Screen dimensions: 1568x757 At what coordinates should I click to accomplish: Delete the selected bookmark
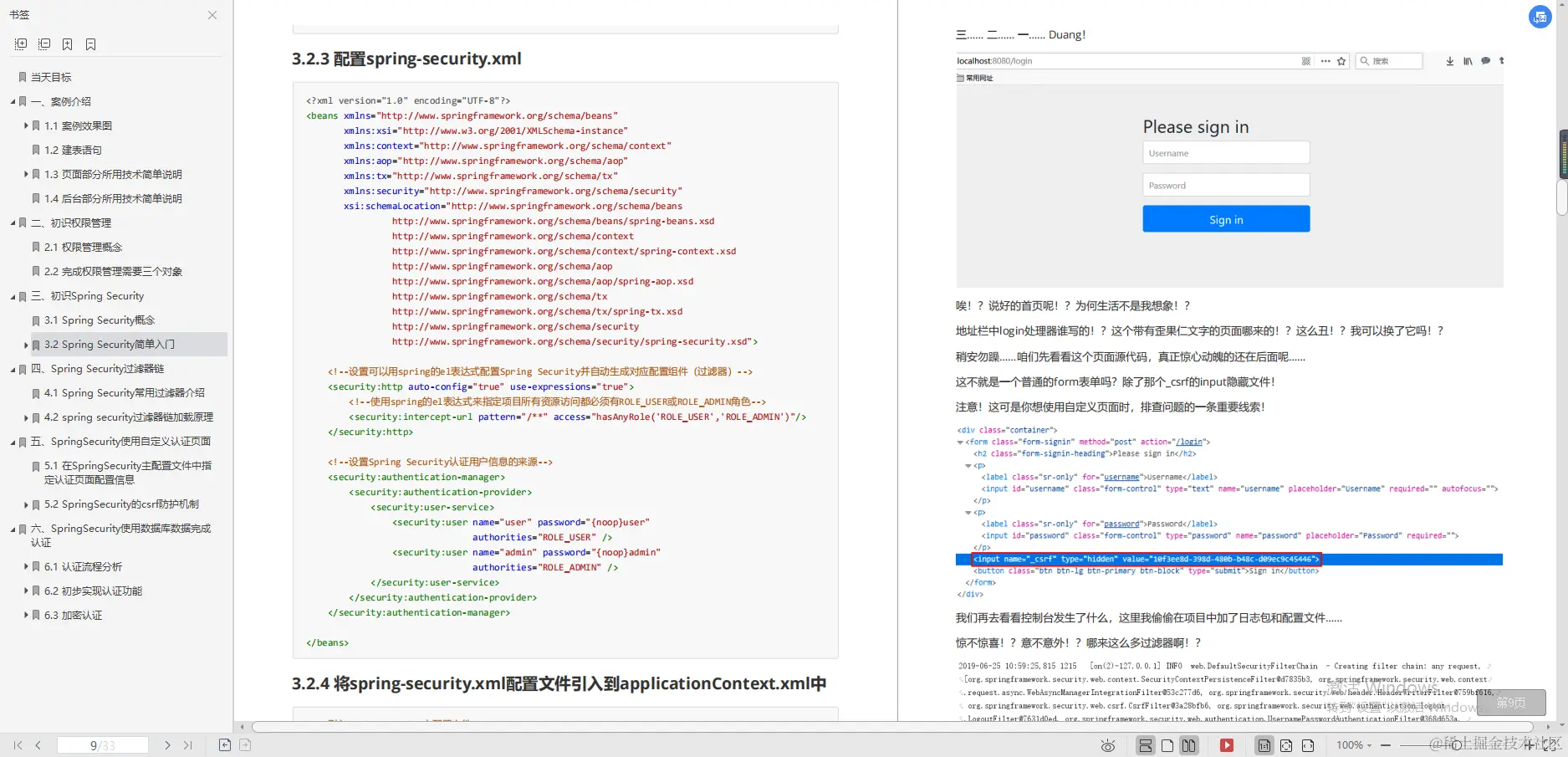[90, 44]
